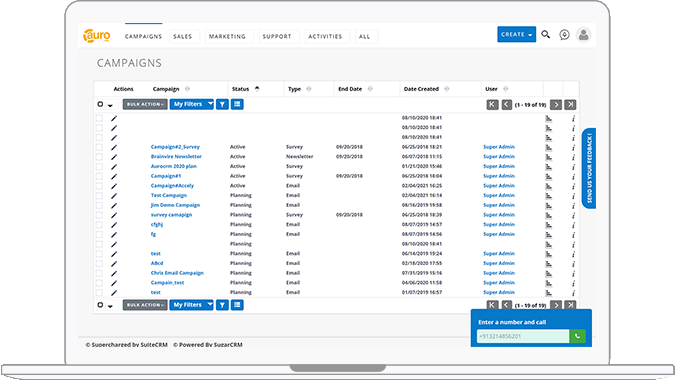The height and width of the screenshot is (380, 675).
Task: Open the Jim Demo Campaign link
Action: 175,205
